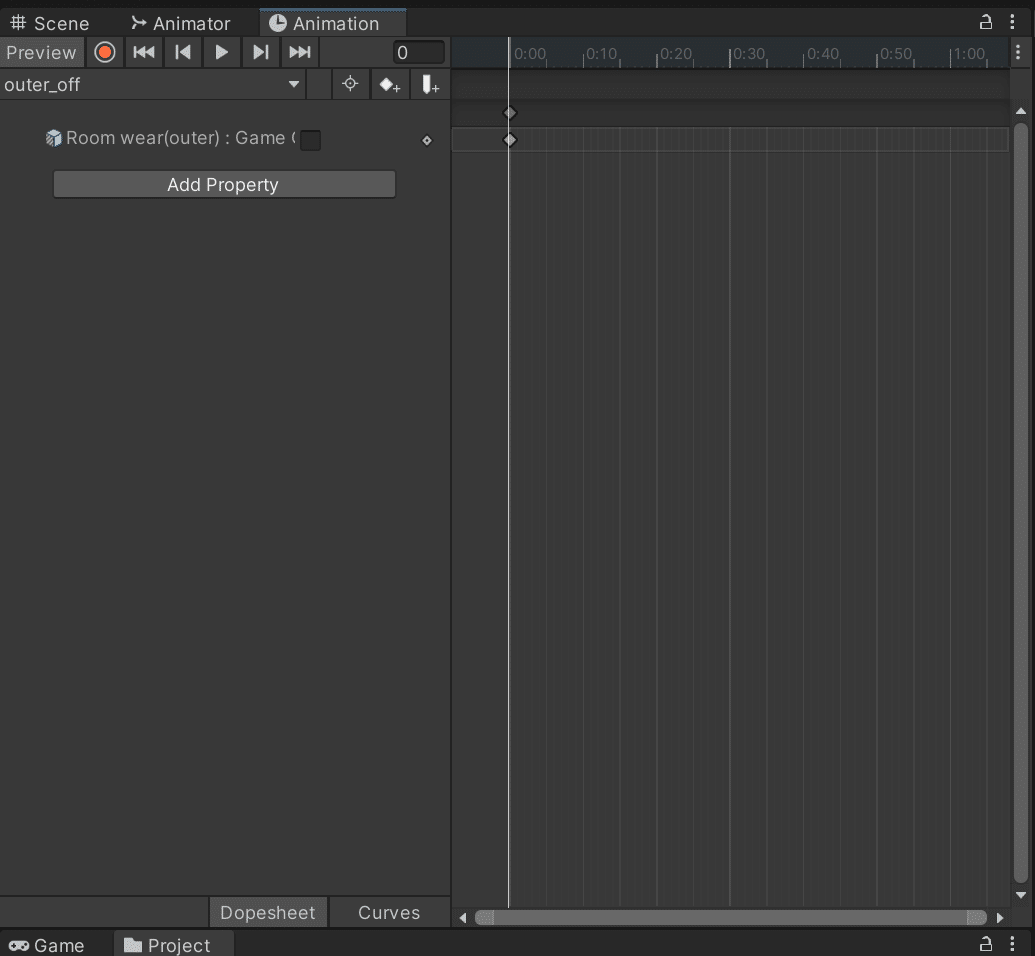Click the filter-by-selection crosshair icon
The image size is (1035, 956).
350,84
